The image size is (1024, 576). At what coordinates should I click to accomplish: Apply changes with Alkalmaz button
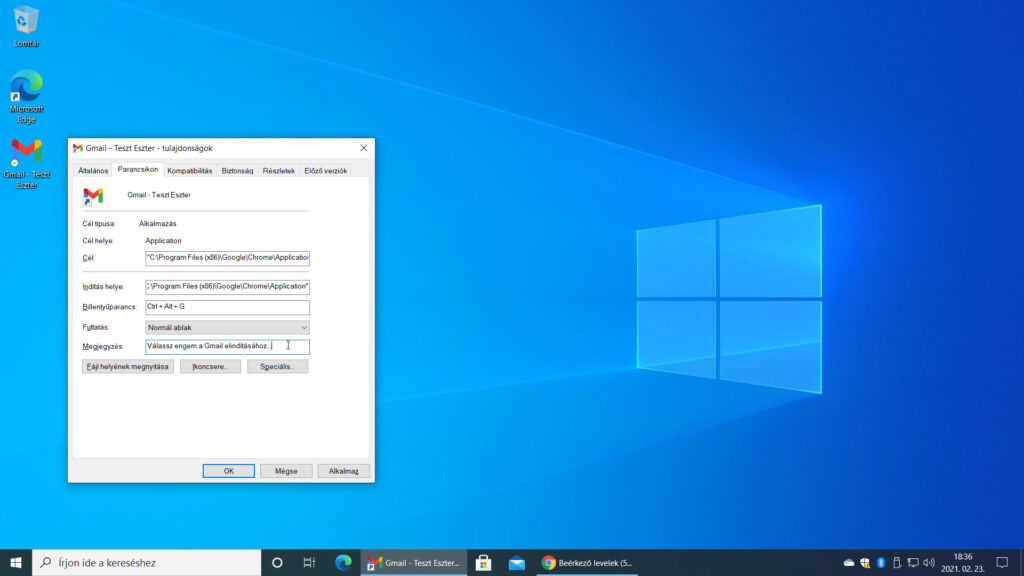pyautogui.click(x=344, y=471)
